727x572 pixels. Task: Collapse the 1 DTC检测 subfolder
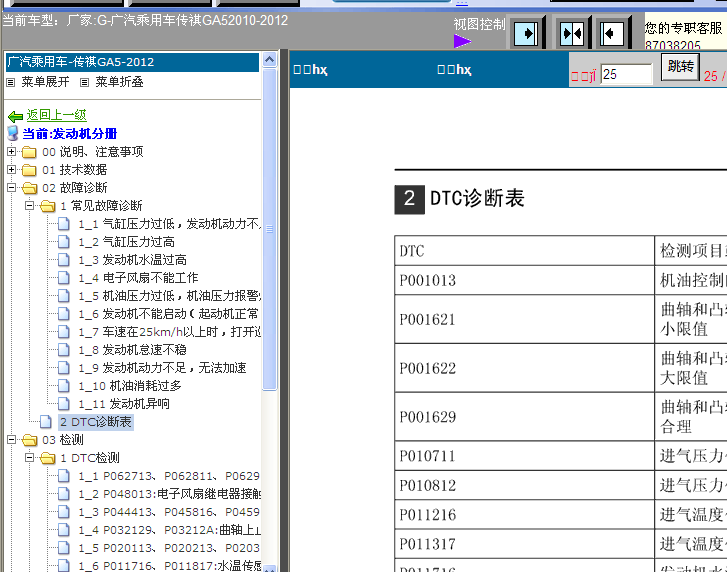(30, 458)
